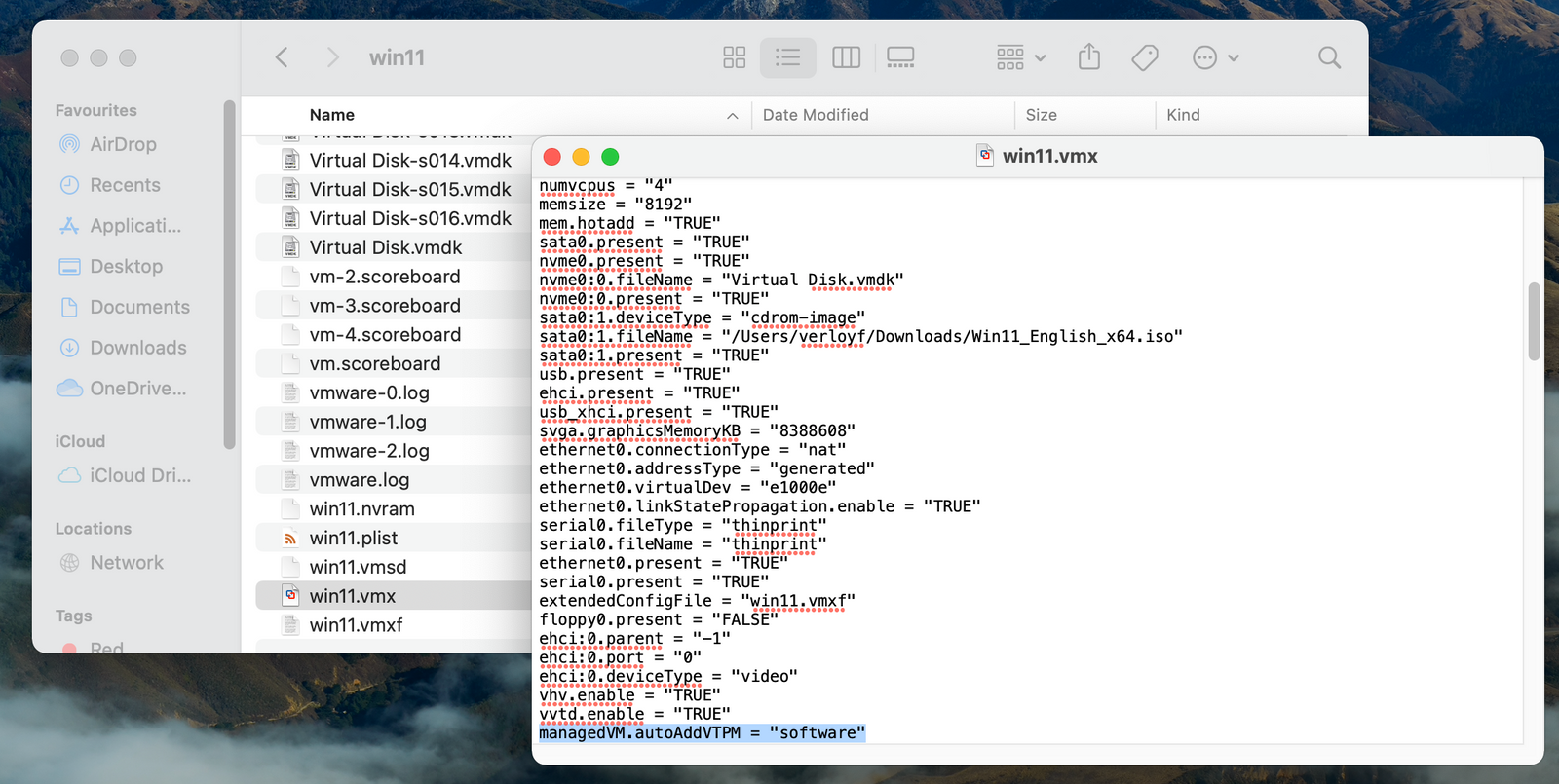This screenshot has width=1559, height=784.
Task: Open Finder search magnifier
Action: point(1329,57)
